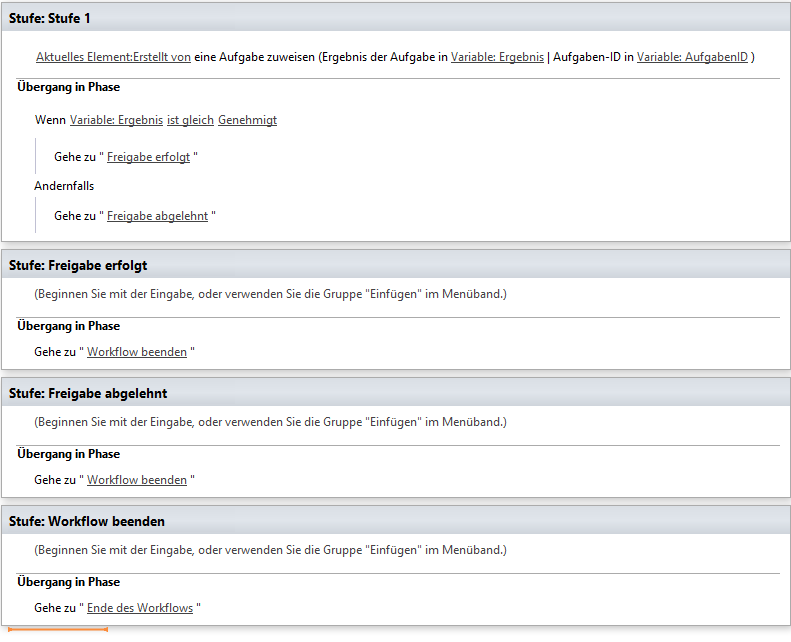Click placeholder text in Freigabe erfolgt stage
Screen dimensions: 791x642
pos(270,294)
